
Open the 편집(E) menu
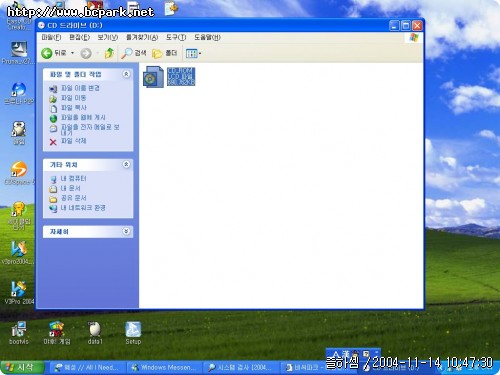point(79,37)
